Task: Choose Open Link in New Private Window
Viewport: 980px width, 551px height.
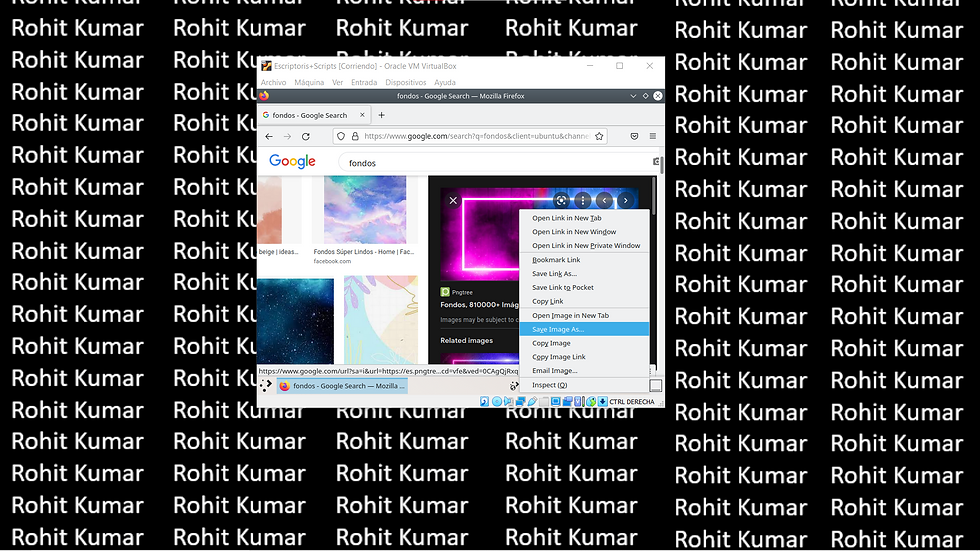Action: pyautogui.click(x=584, y=246)
